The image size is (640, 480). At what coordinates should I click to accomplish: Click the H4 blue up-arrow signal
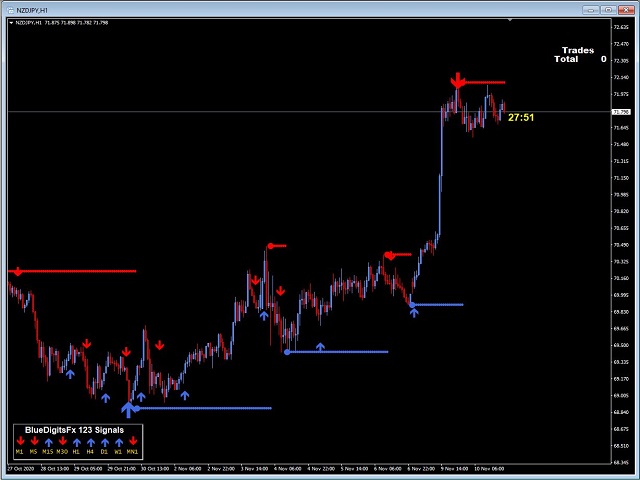pos(91,442)
